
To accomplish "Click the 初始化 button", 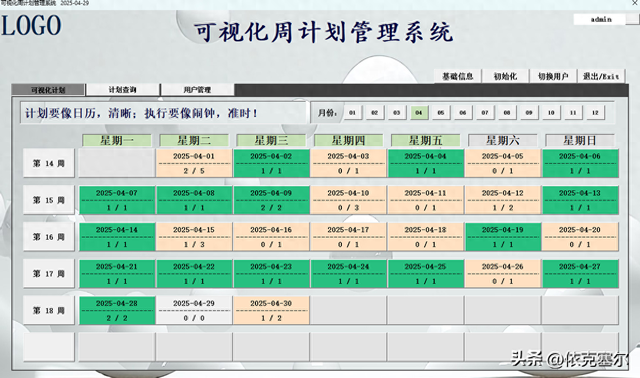I will [505, 76].
